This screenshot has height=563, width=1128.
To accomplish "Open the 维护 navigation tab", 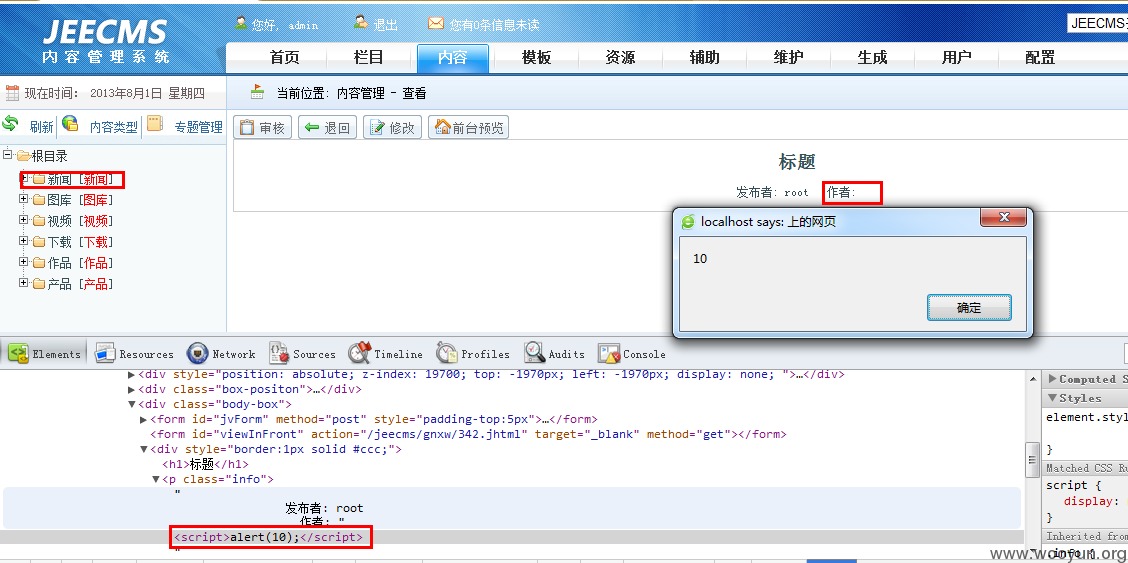I will tap(788, 58).
